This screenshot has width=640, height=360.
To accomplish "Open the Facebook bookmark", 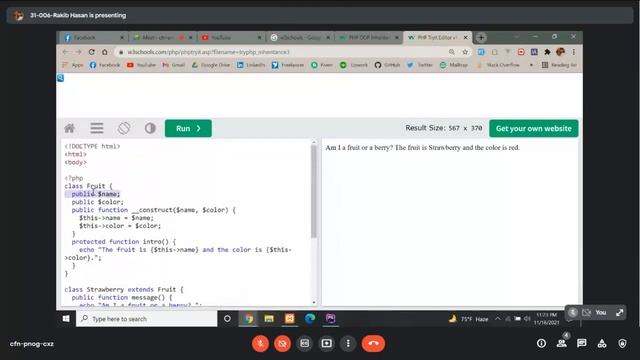I will pos(105,65).
